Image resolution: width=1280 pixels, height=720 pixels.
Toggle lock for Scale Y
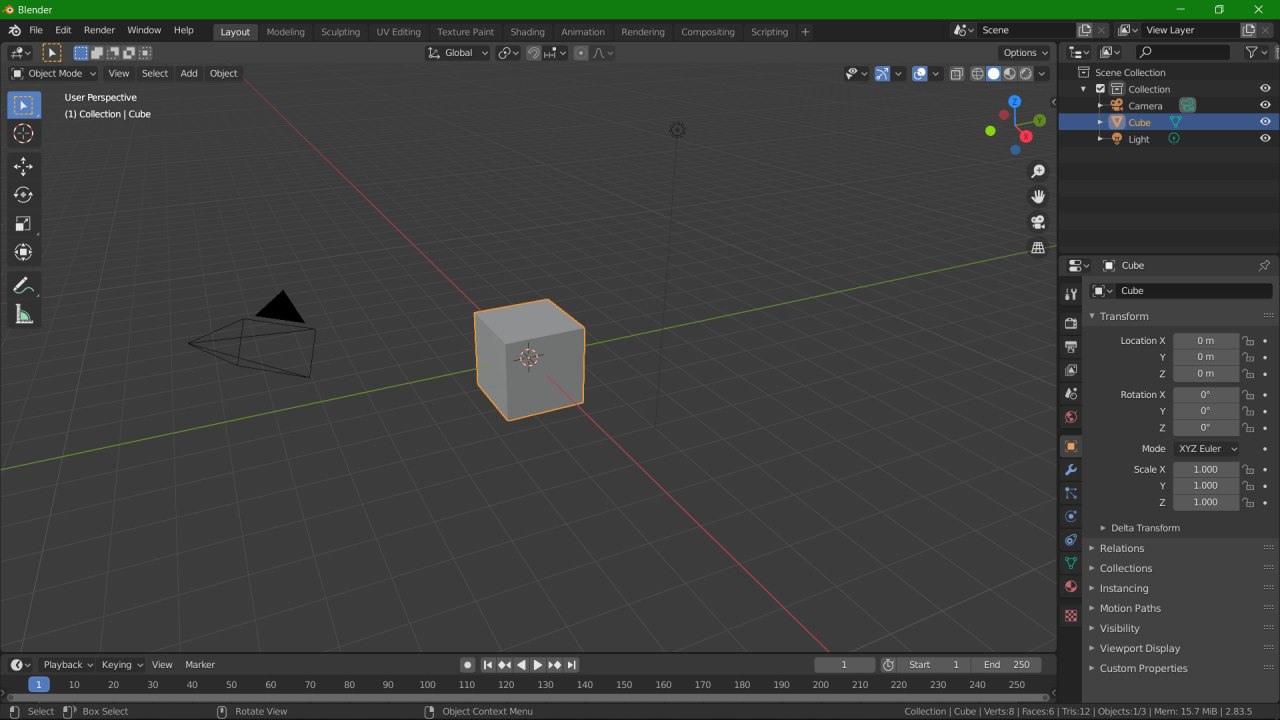coord(1248,486)
